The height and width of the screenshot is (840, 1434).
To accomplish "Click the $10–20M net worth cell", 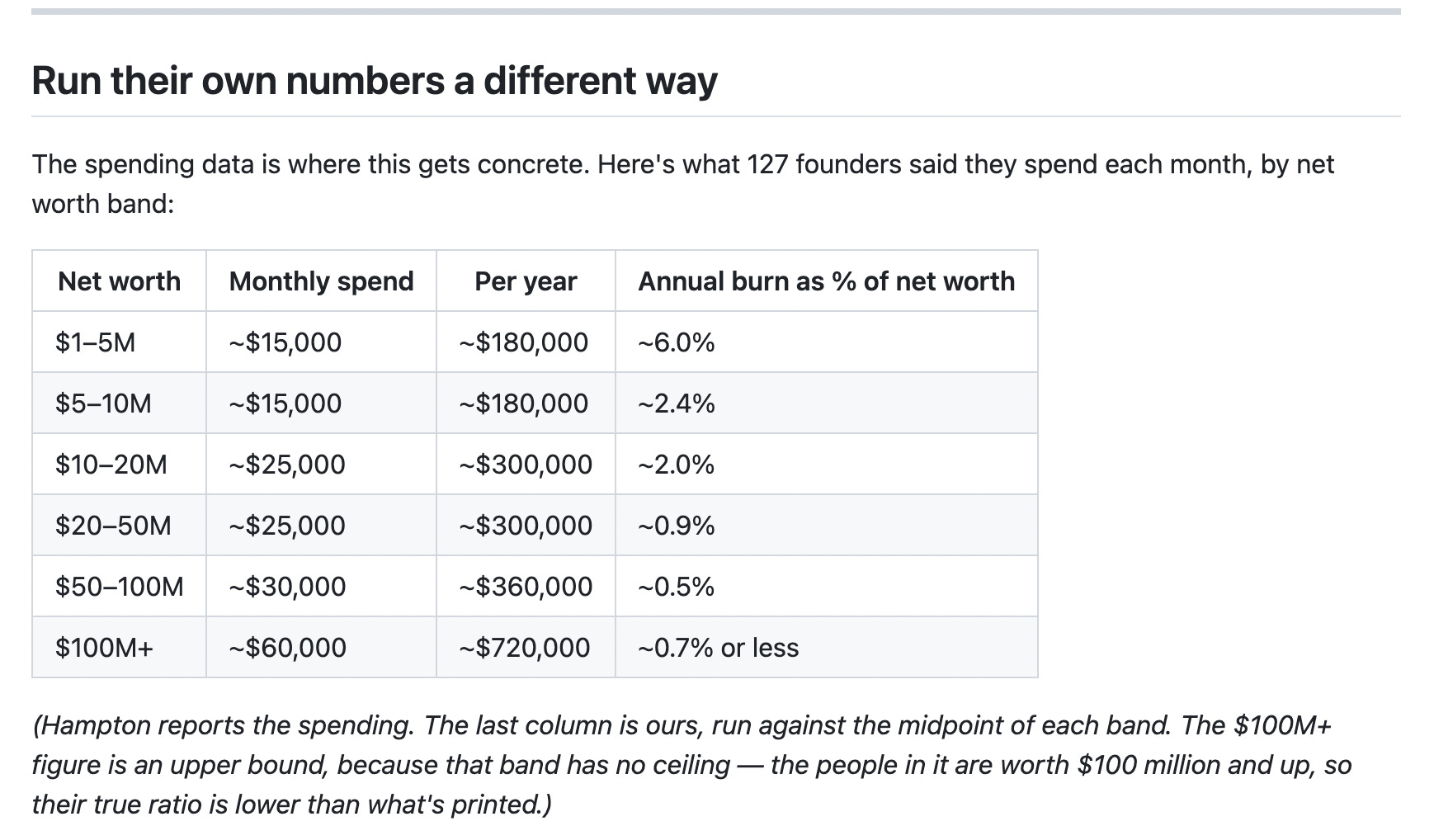I will pos(119,464).
